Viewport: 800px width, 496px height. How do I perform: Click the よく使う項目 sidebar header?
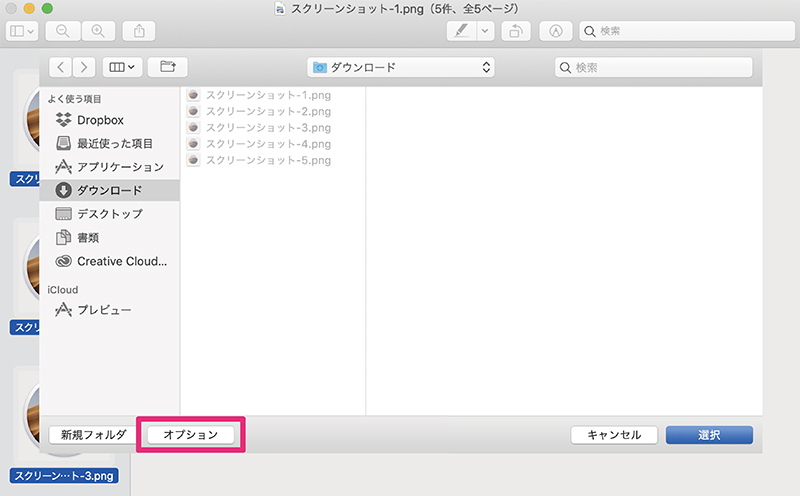tap(74, 99)
